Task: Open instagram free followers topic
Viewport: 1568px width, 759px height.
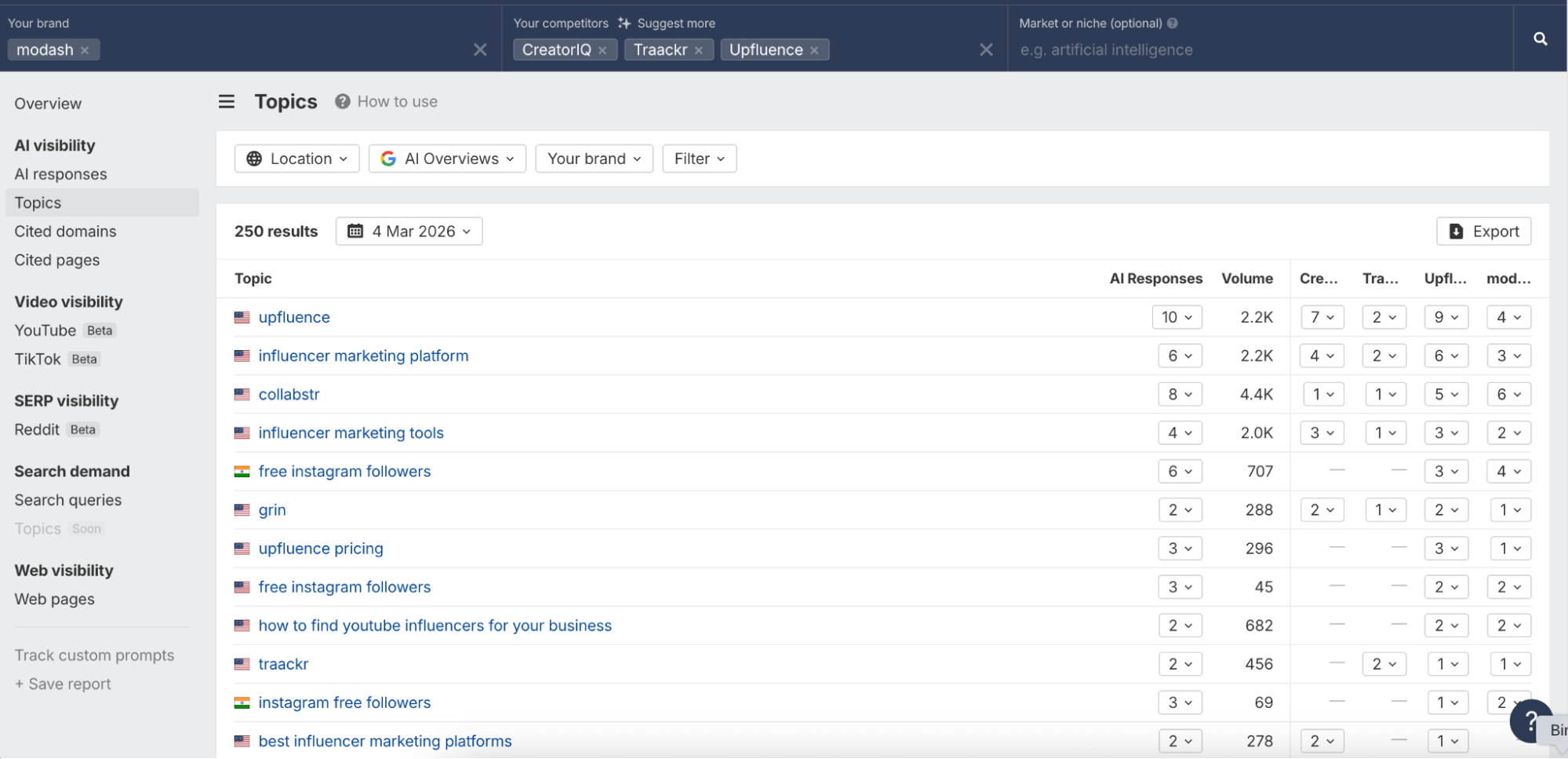Action: [x=344, y=702]
